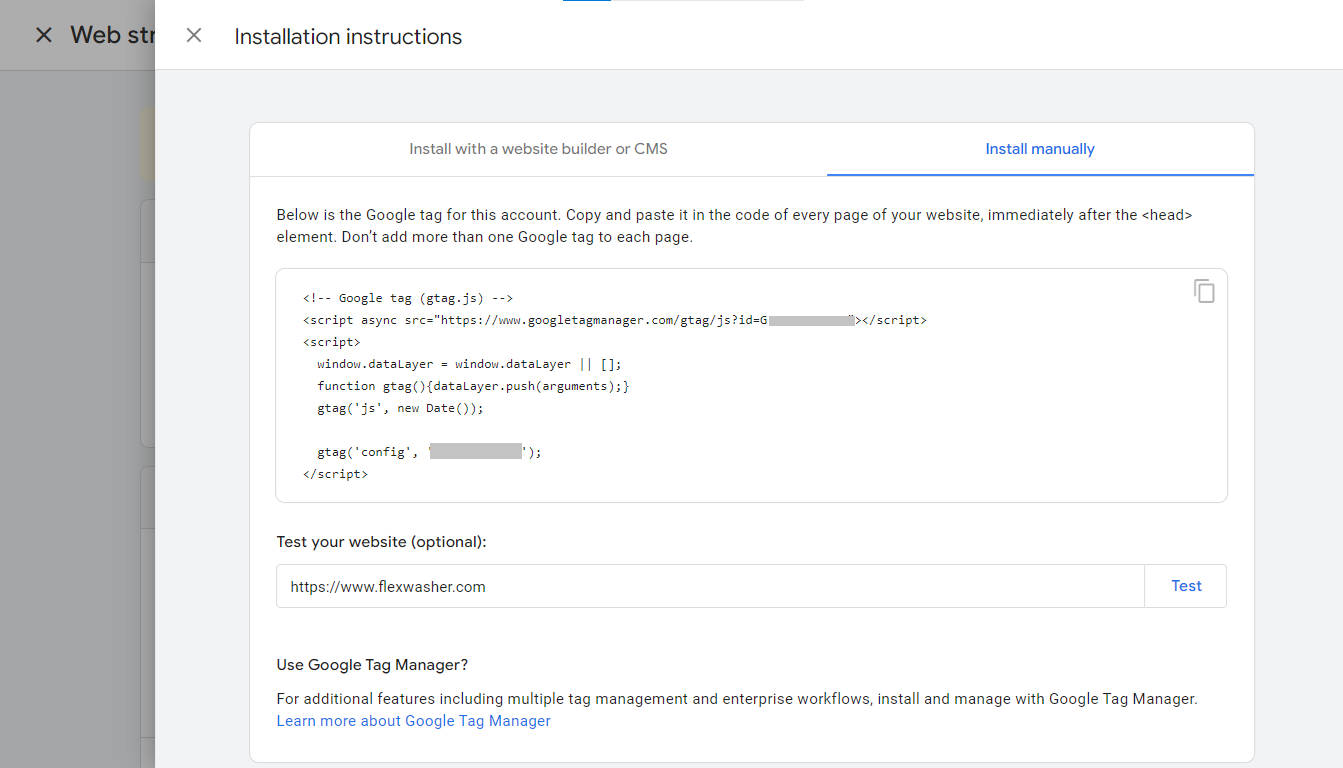
Task: Close the Installation instructions panel
Action: (194, 36)
